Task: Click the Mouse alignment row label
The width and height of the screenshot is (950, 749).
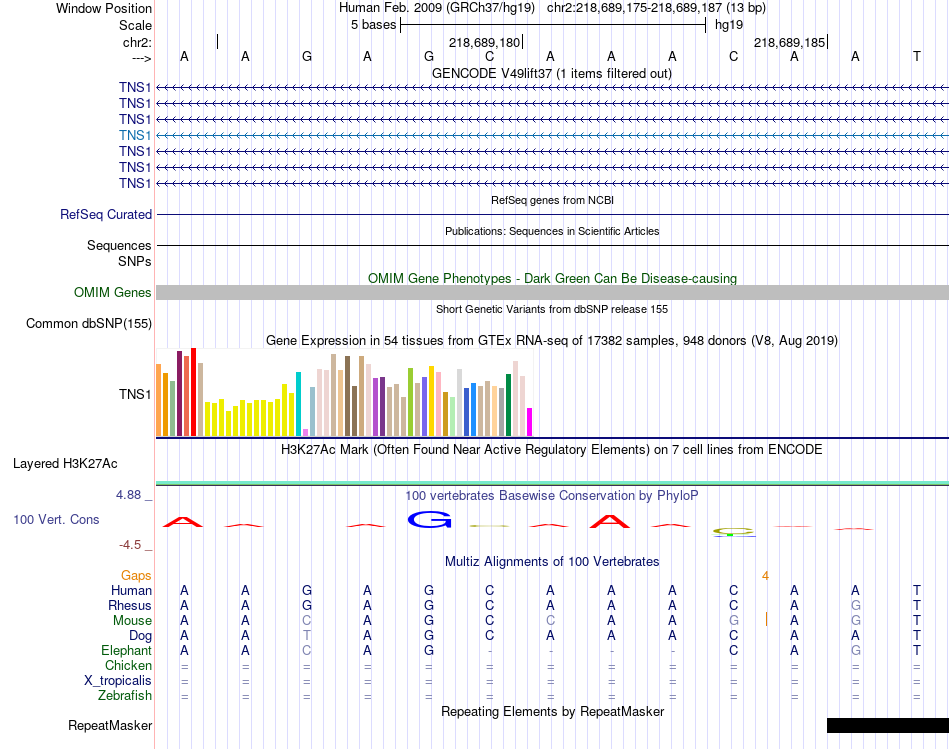Action: (x=132, y=621)
